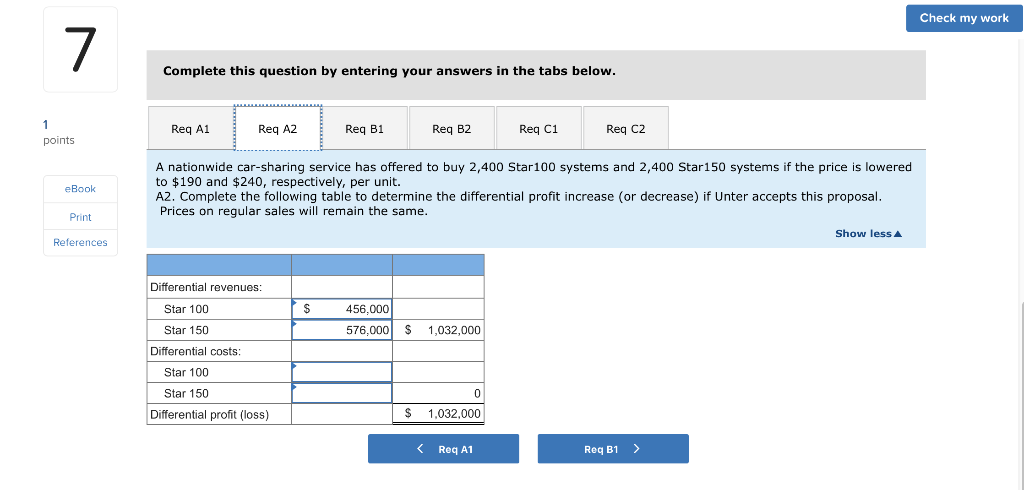Select Star 150 differential costs input
This screenshot has width=1024, height=490.
tap(342, 393)
